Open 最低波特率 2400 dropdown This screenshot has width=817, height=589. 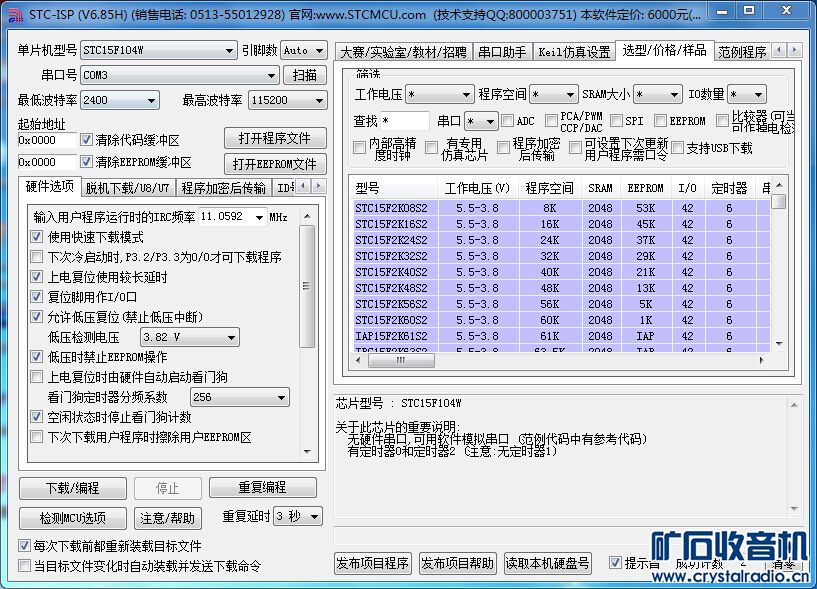pyautogui.click(x=120, y=100)
